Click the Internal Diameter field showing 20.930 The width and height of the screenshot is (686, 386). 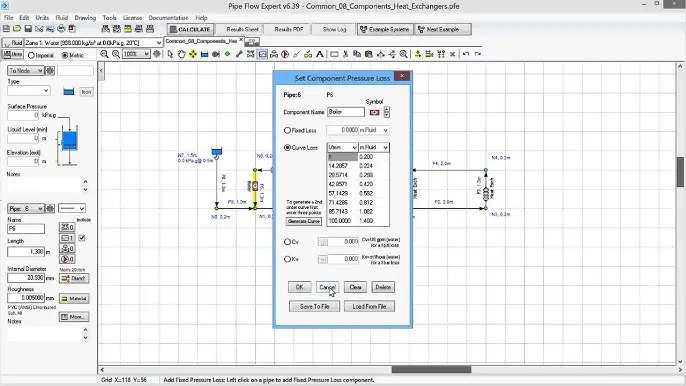click(26, 278)
